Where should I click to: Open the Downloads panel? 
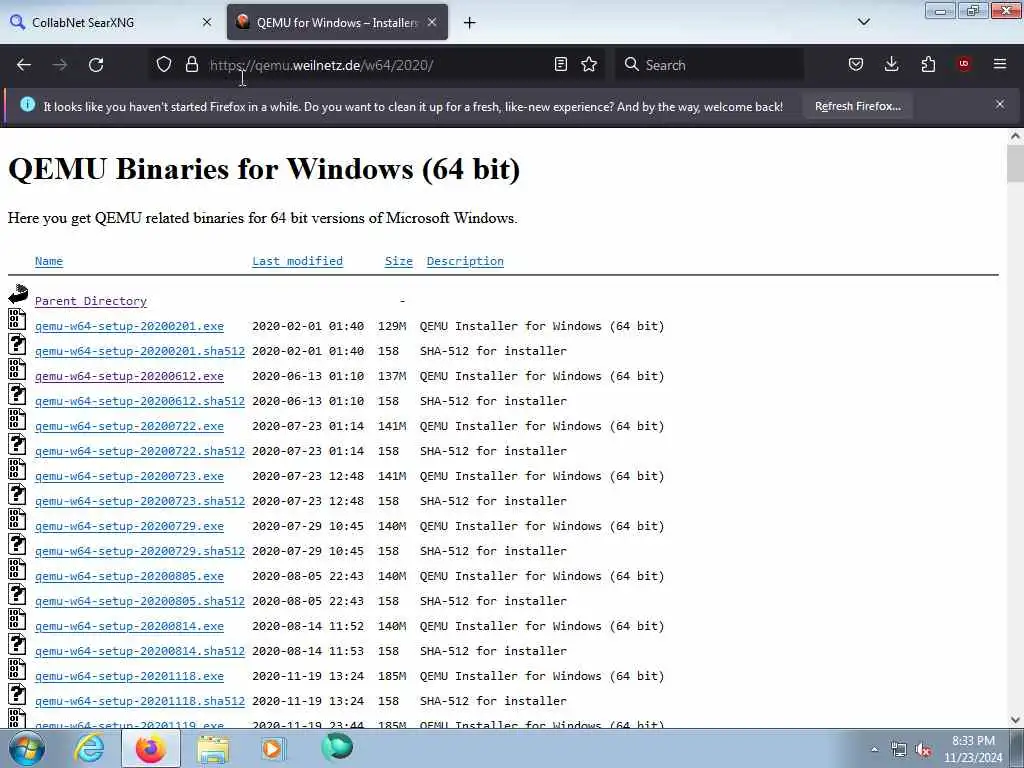tap(891, 65)
